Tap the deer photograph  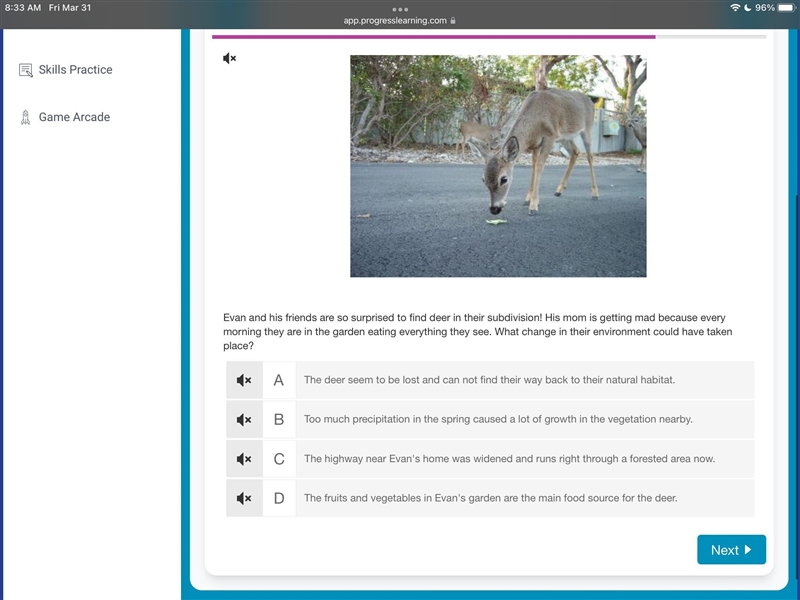click(x=498, y=166)
